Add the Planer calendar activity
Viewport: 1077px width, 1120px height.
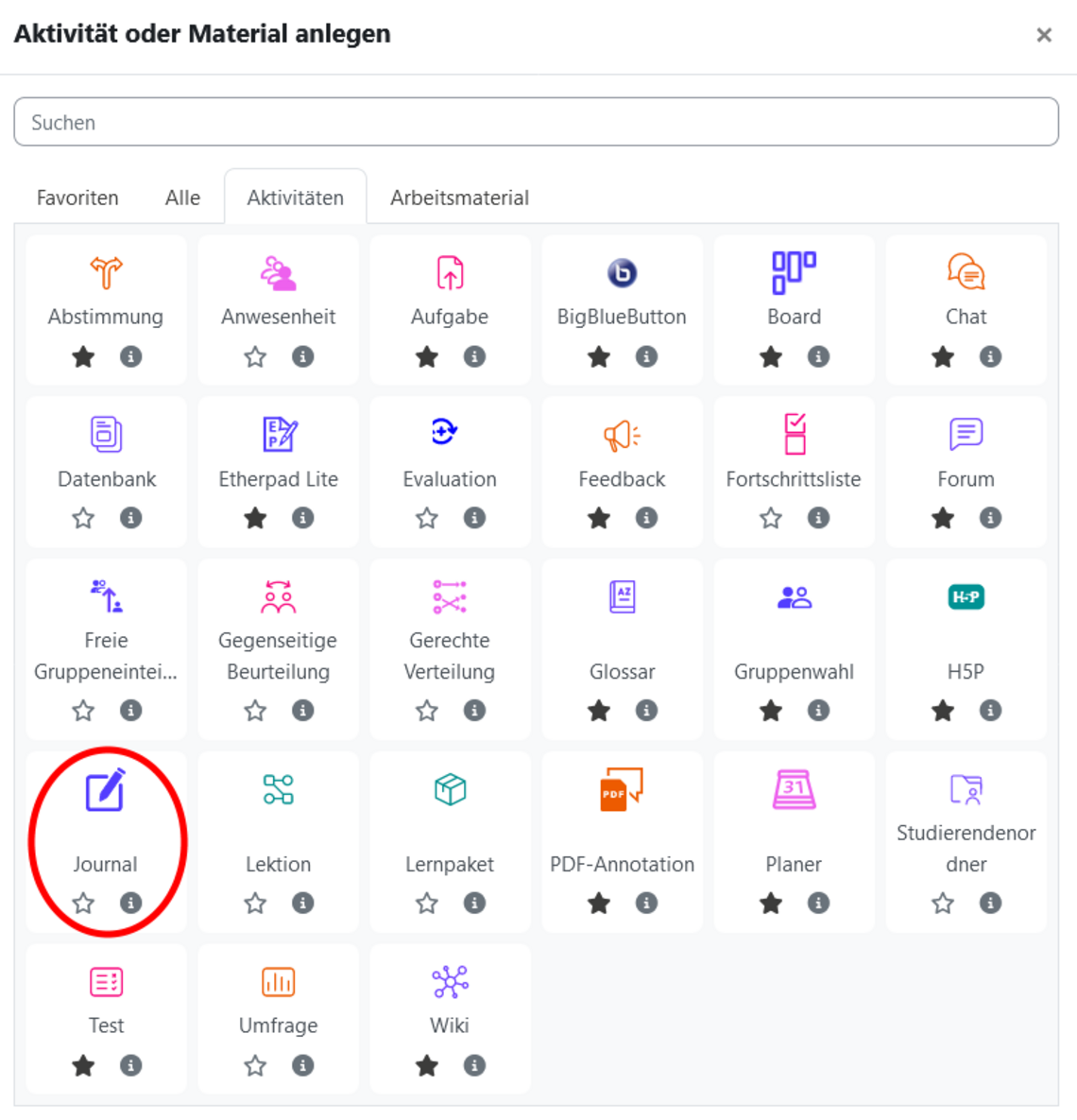(x=794, y=789)
